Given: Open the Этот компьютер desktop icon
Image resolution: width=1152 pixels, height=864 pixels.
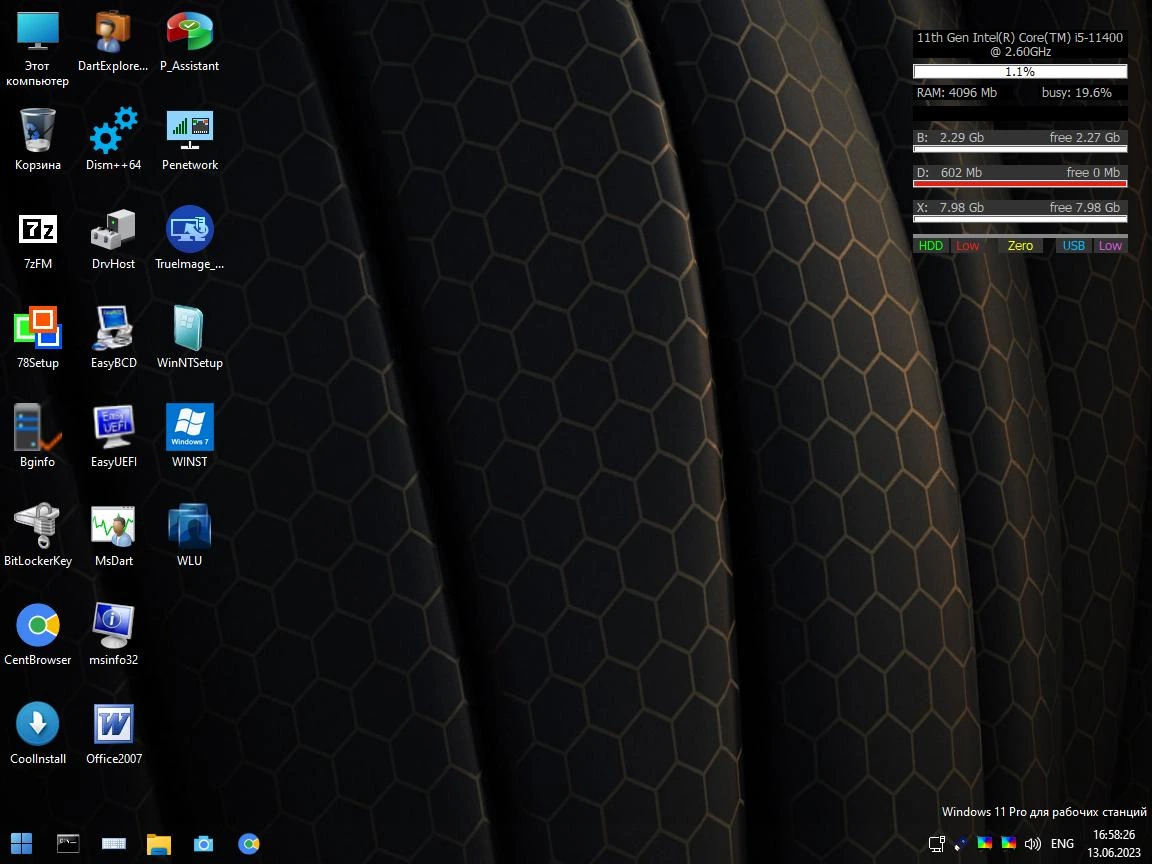Looking at the screenshot, I should click(37, 48).
